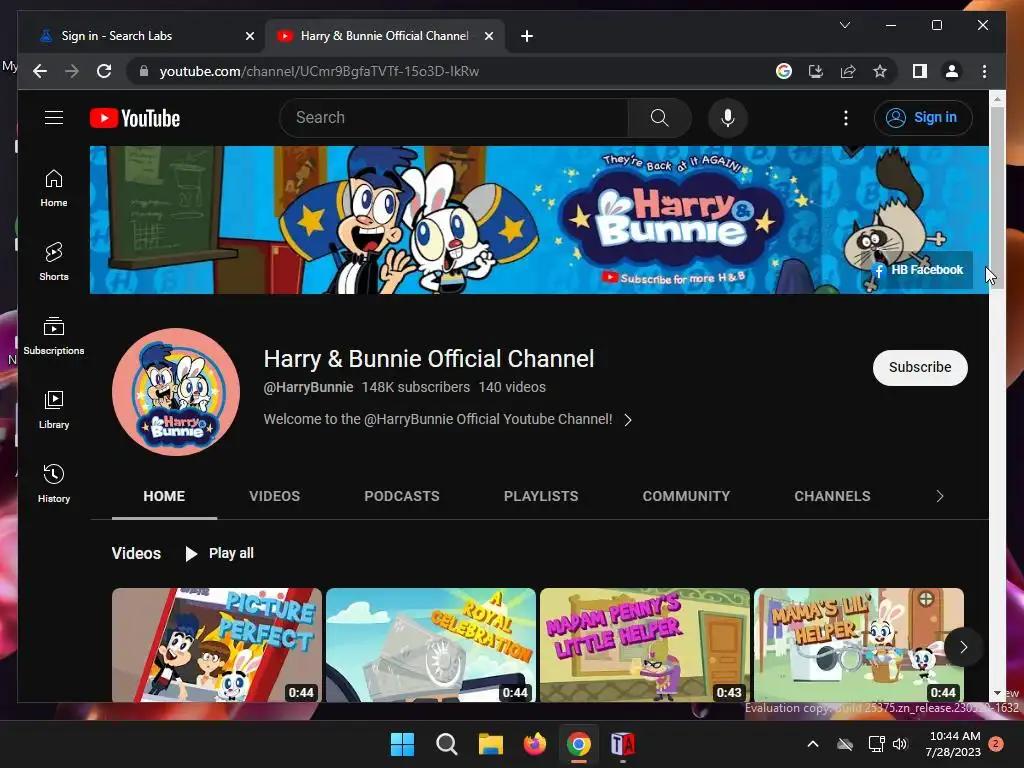Share this page via address bar icon
Viewport: 1024px width, 768px height.
point(848,71)
